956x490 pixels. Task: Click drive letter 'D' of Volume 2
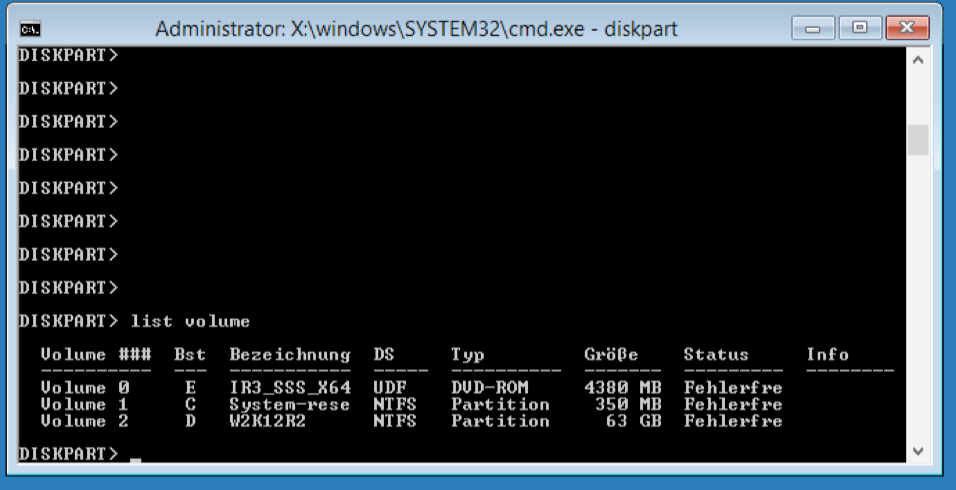(190, 421)
